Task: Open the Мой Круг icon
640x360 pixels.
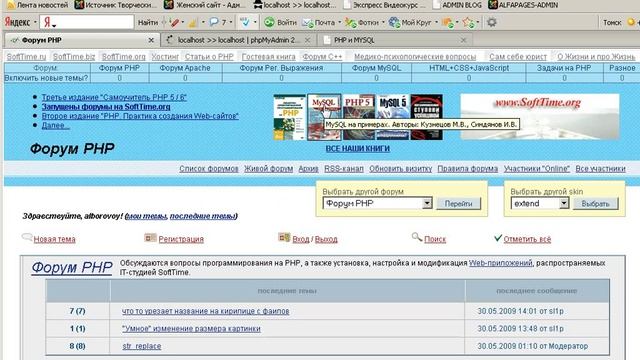Action: point(394,22)
